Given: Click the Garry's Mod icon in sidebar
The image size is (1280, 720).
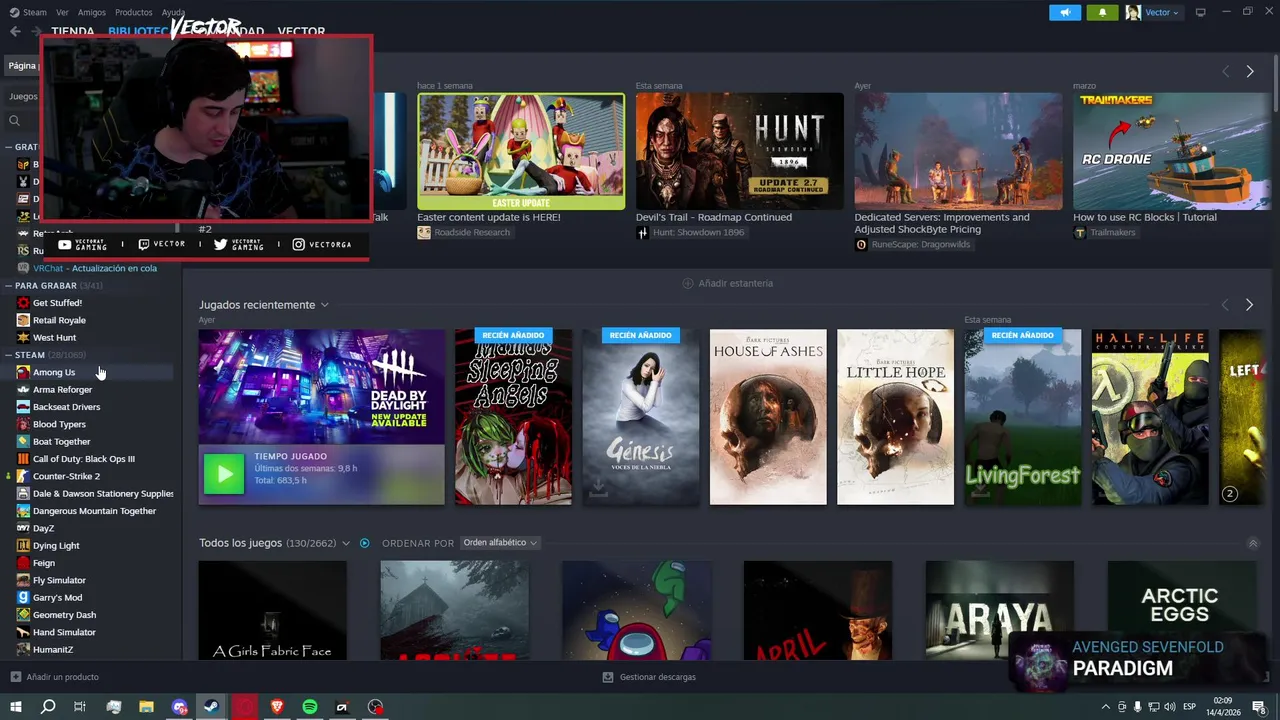Looking at the screenshot, I should 24,597.
